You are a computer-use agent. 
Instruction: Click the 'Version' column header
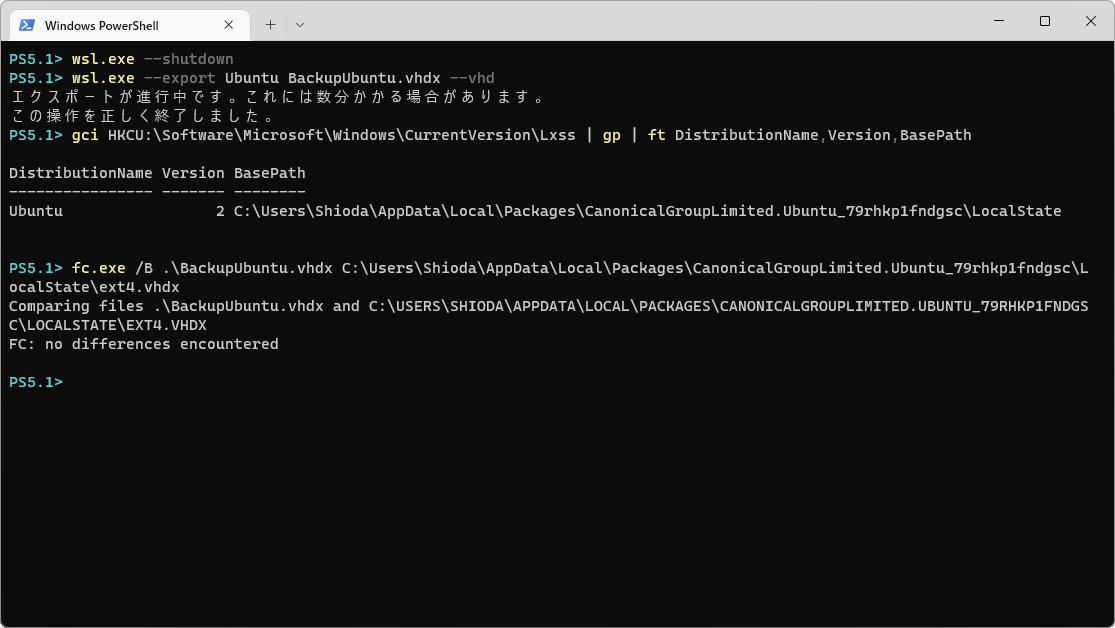pos(193,173)
